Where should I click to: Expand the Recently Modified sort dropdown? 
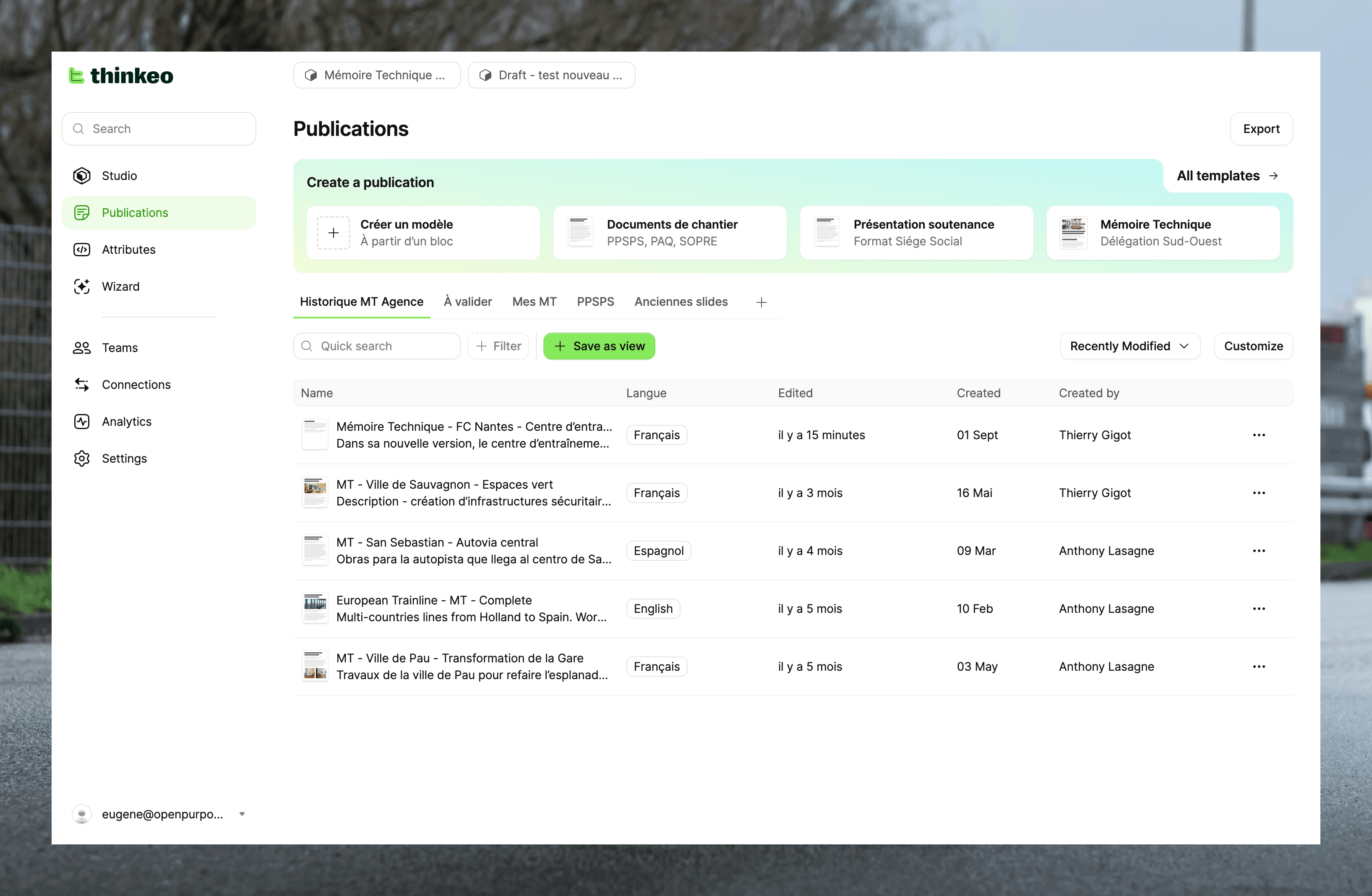click(1129, 346)
